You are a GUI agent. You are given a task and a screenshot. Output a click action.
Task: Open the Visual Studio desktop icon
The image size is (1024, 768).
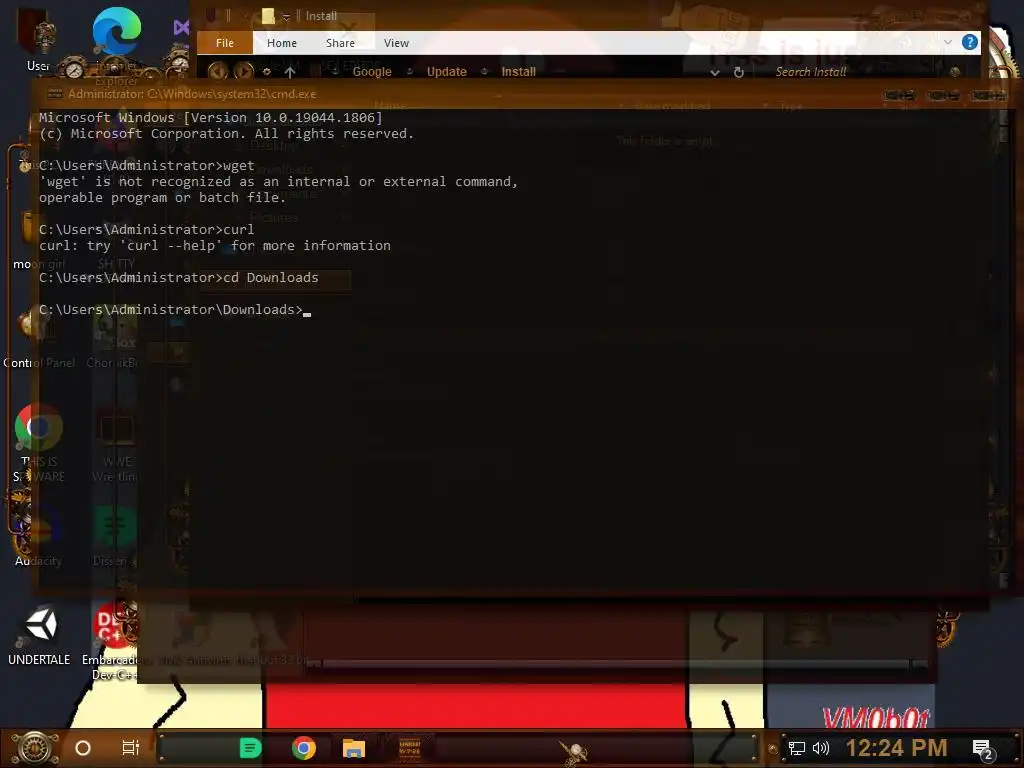(x=181, y=27)
